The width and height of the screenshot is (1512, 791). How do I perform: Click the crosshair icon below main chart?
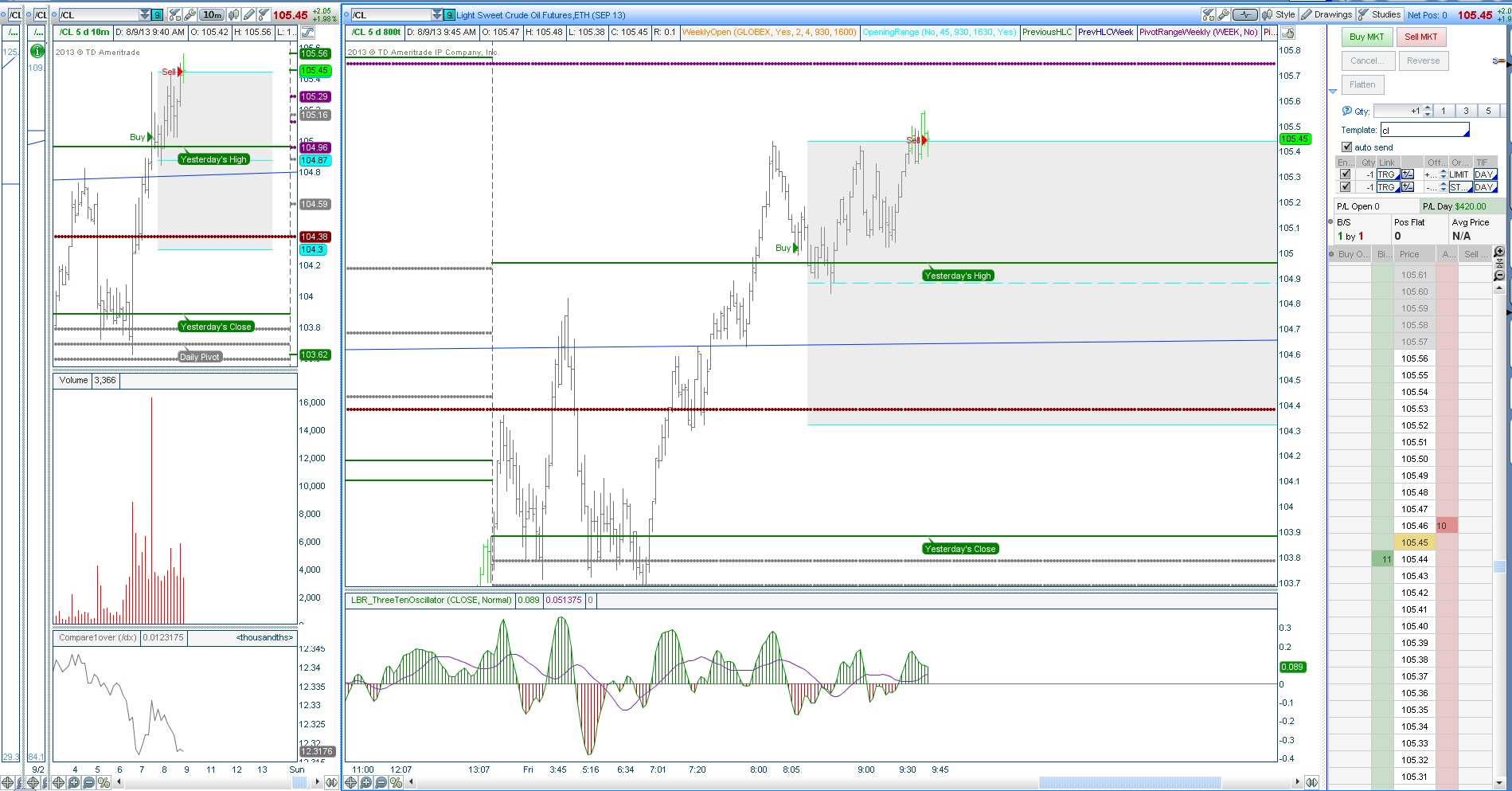[350, 783]
